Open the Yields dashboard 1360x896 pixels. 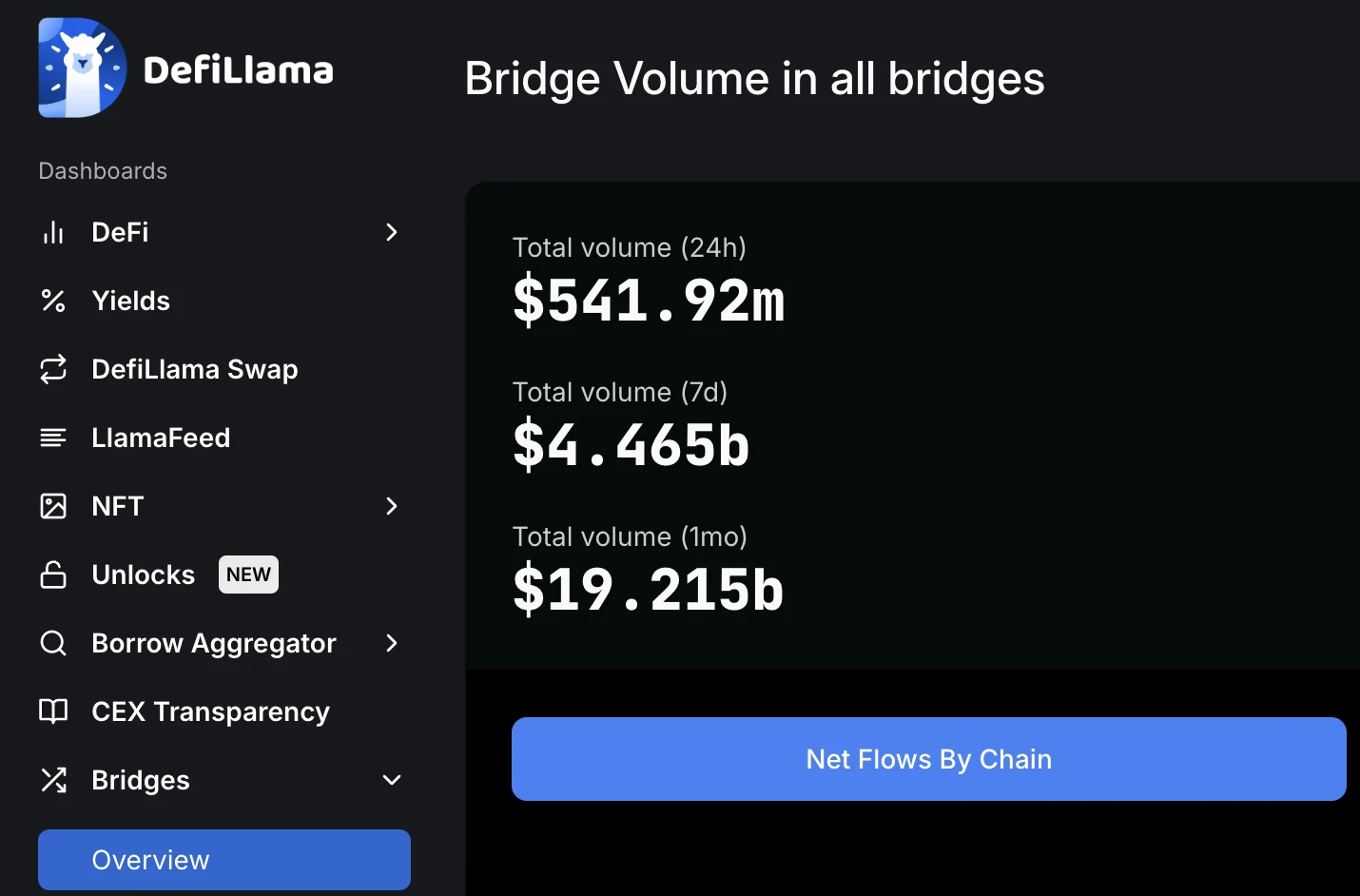130,301
